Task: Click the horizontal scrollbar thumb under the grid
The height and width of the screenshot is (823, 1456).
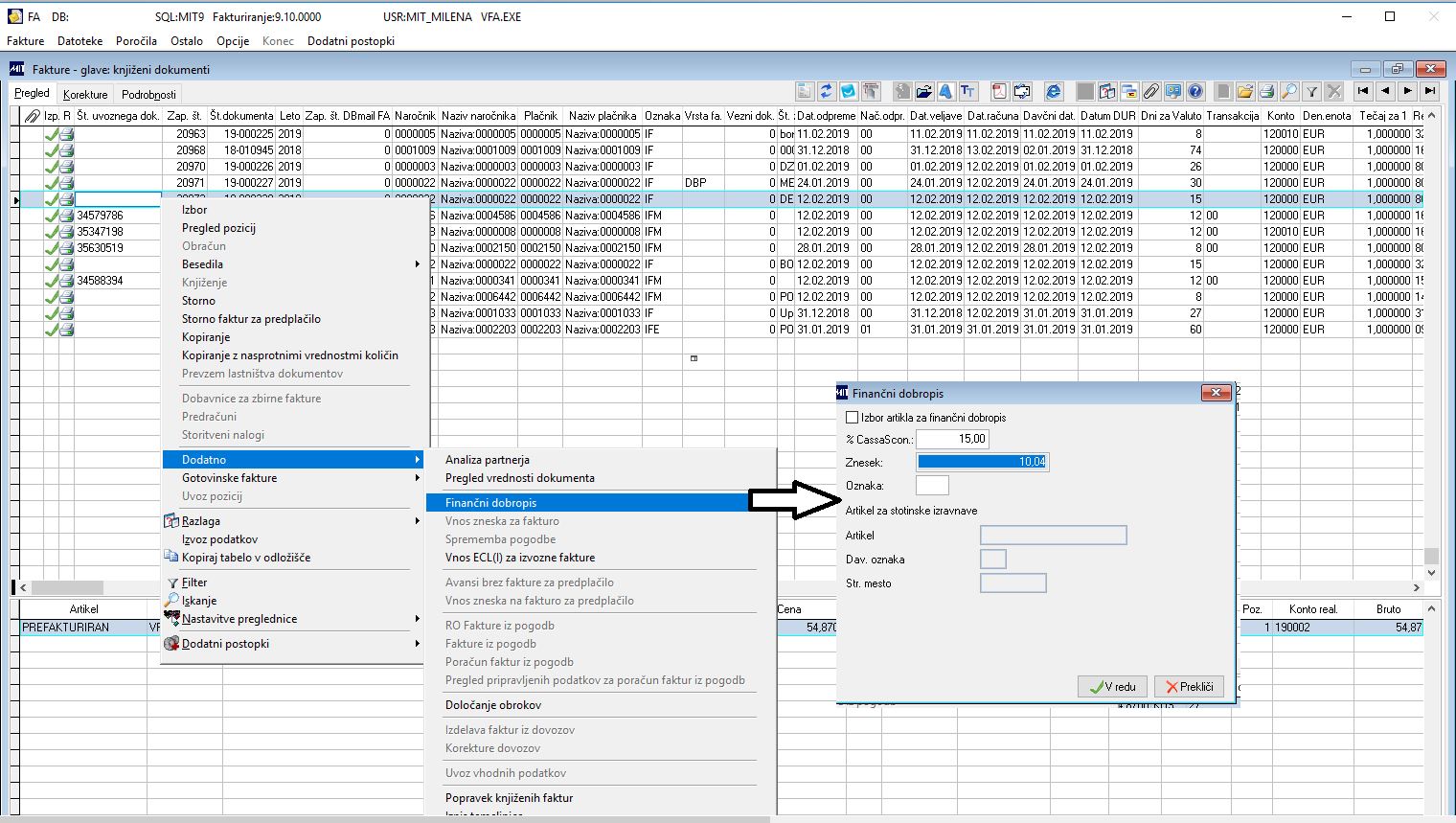Action: 68,587
